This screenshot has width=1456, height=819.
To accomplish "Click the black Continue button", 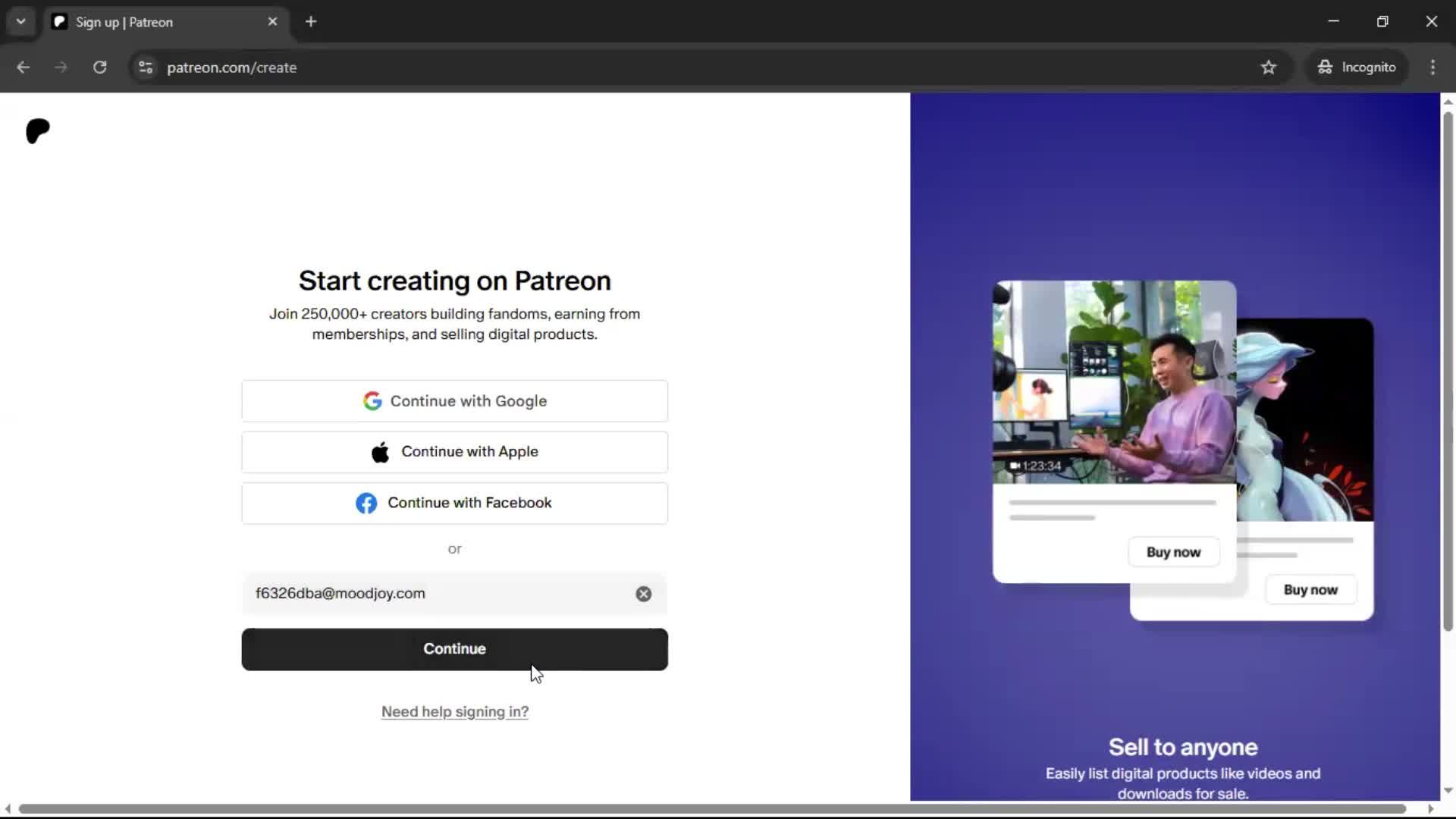I will (455, 649).
